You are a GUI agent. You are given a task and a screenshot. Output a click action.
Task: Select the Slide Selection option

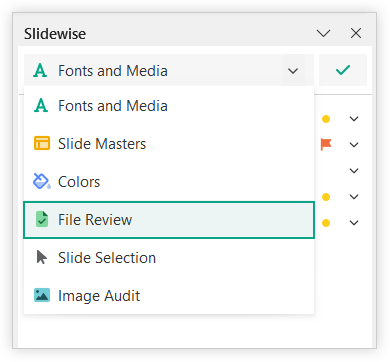point(169,258)
